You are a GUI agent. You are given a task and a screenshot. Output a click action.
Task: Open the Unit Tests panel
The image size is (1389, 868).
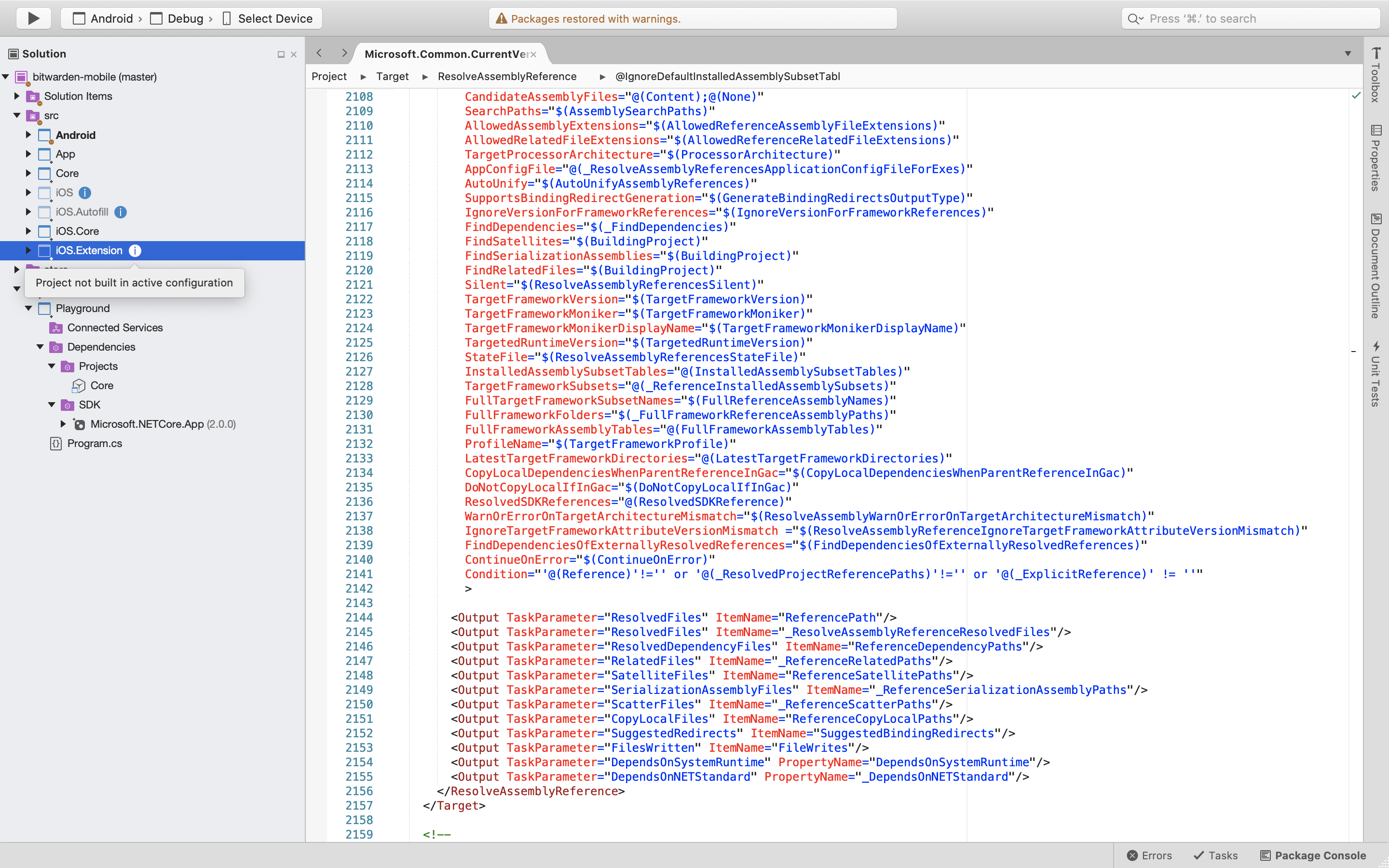(x=1376, y=374)
